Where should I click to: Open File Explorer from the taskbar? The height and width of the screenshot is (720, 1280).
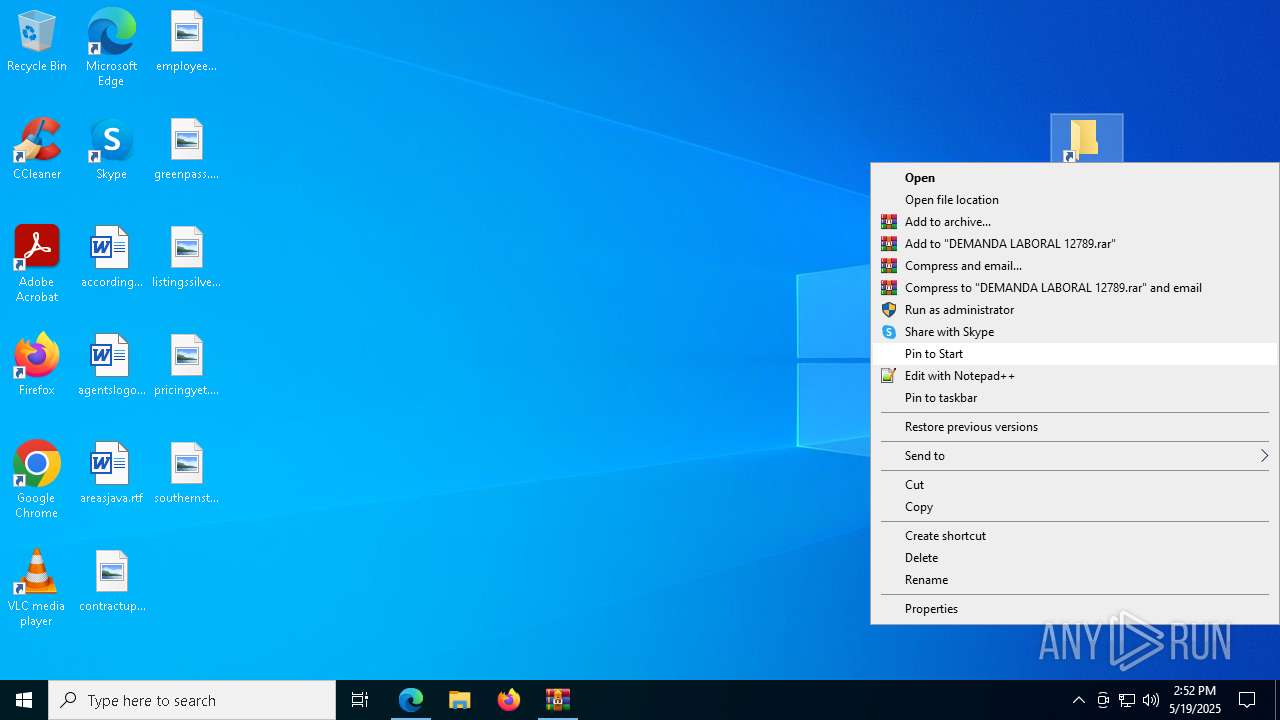[460, 700]
